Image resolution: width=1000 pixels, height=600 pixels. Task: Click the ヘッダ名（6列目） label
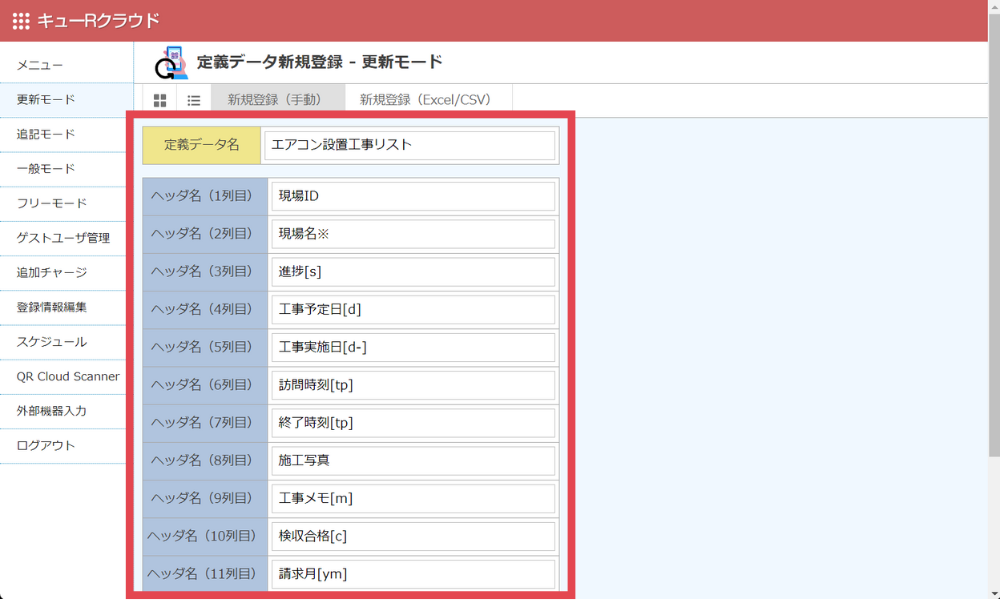(205, 385)
